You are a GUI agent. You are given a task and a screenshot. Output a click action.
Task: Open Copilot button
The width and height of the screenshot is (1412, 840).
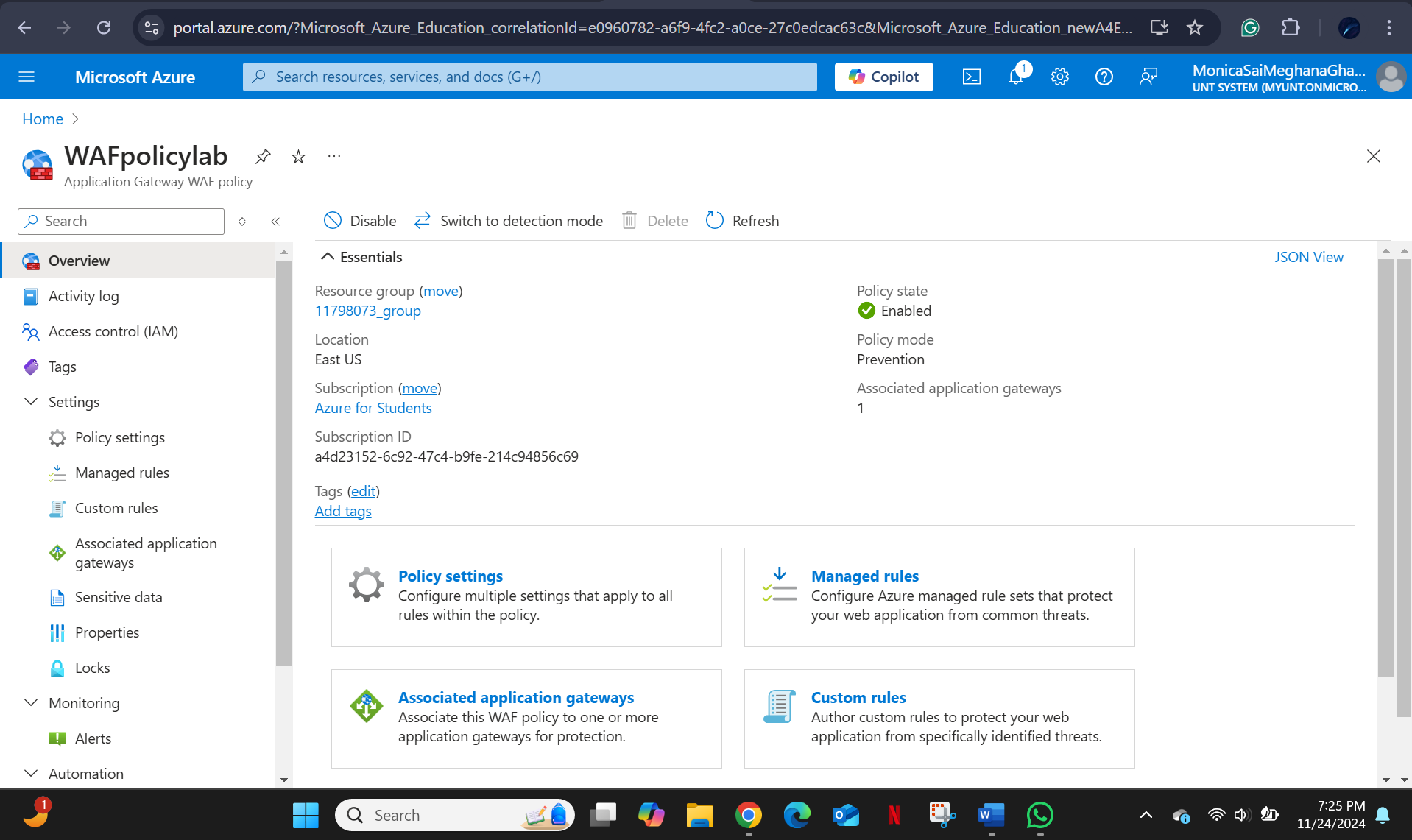(x=883, y=77)
